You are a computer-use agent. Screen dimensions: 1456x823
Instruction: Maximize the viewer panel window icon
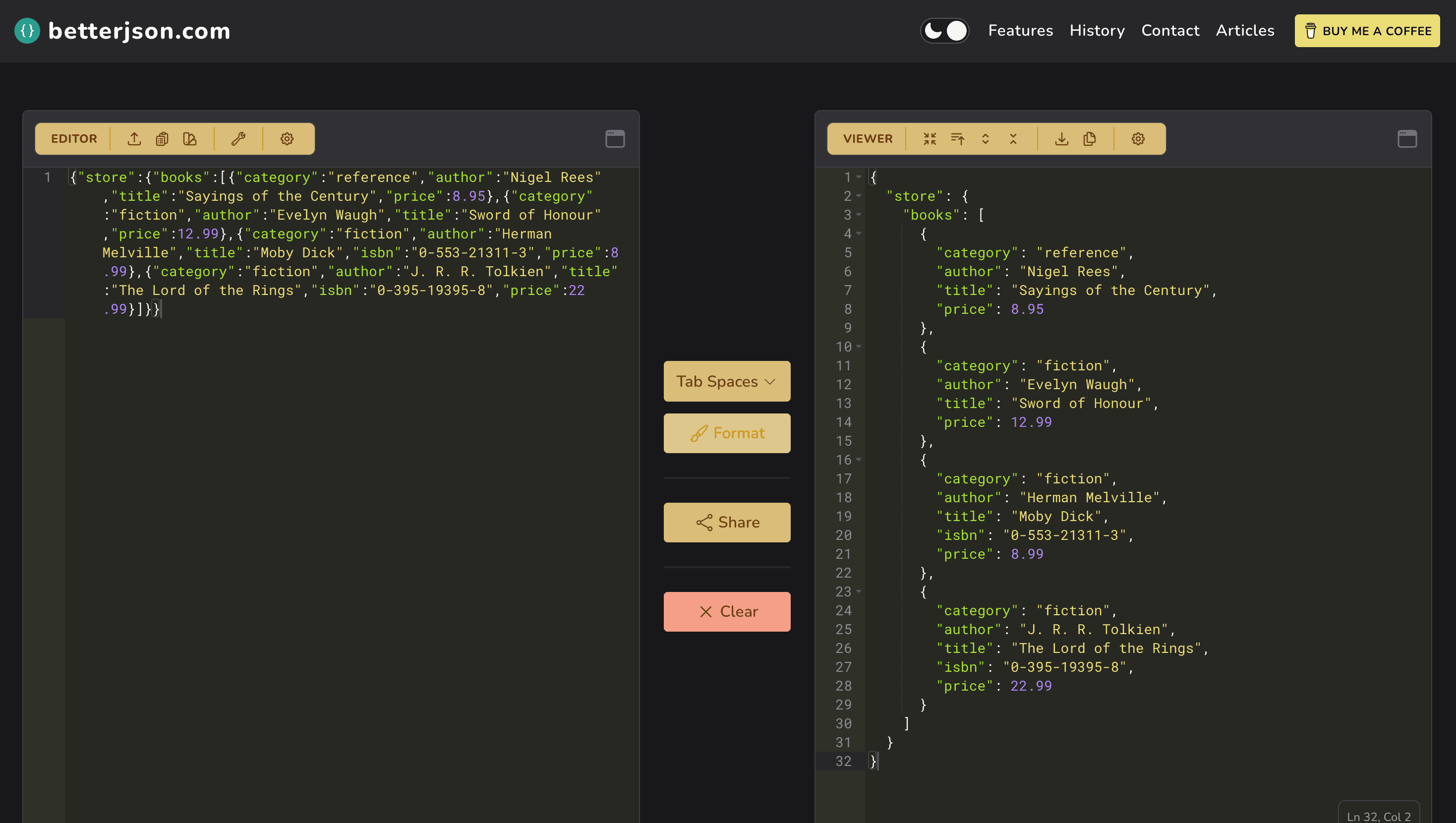tap(1407, 139)
